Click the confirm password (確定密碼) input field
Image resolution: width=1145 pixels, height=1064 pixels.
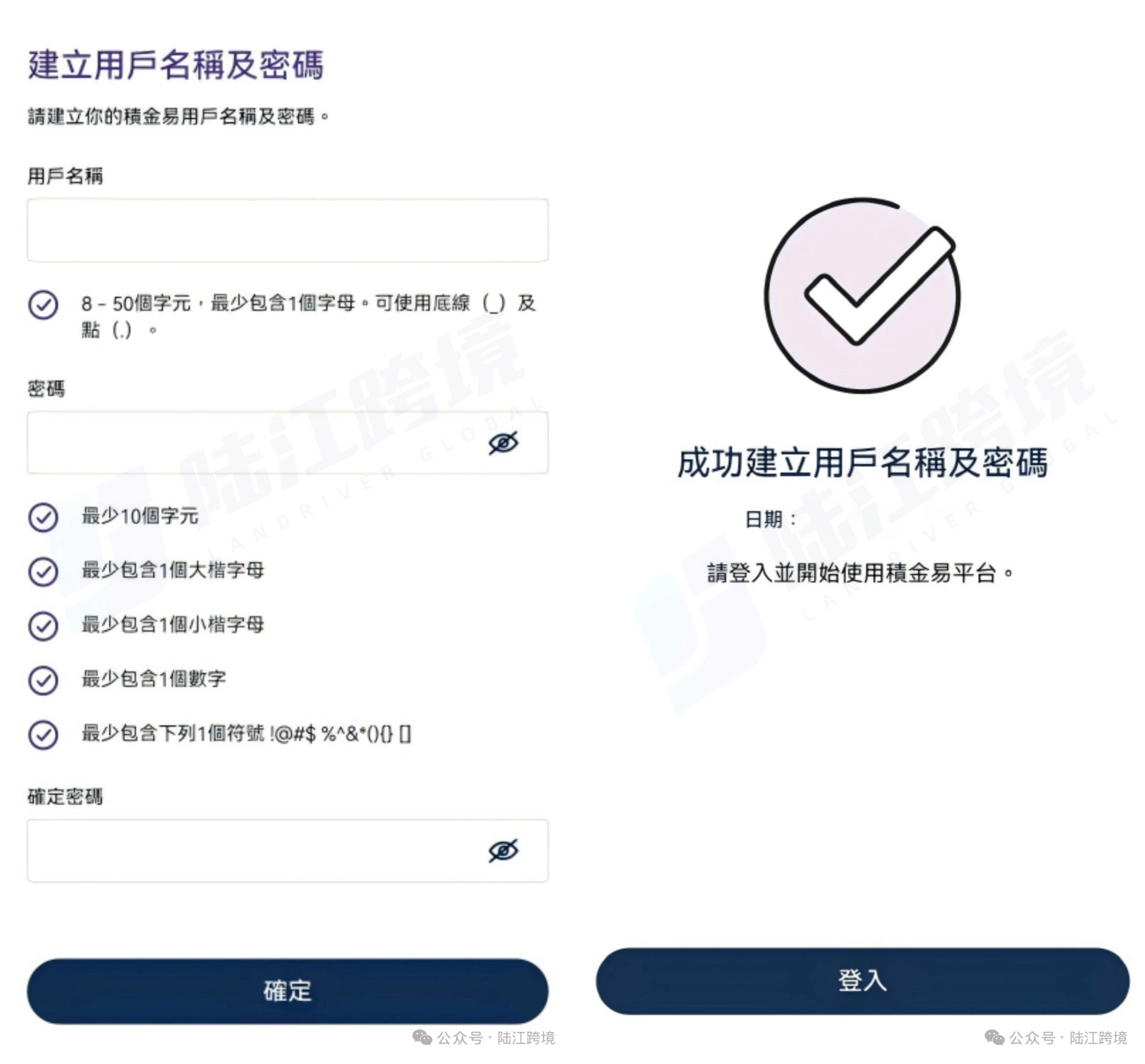point(253,851)
